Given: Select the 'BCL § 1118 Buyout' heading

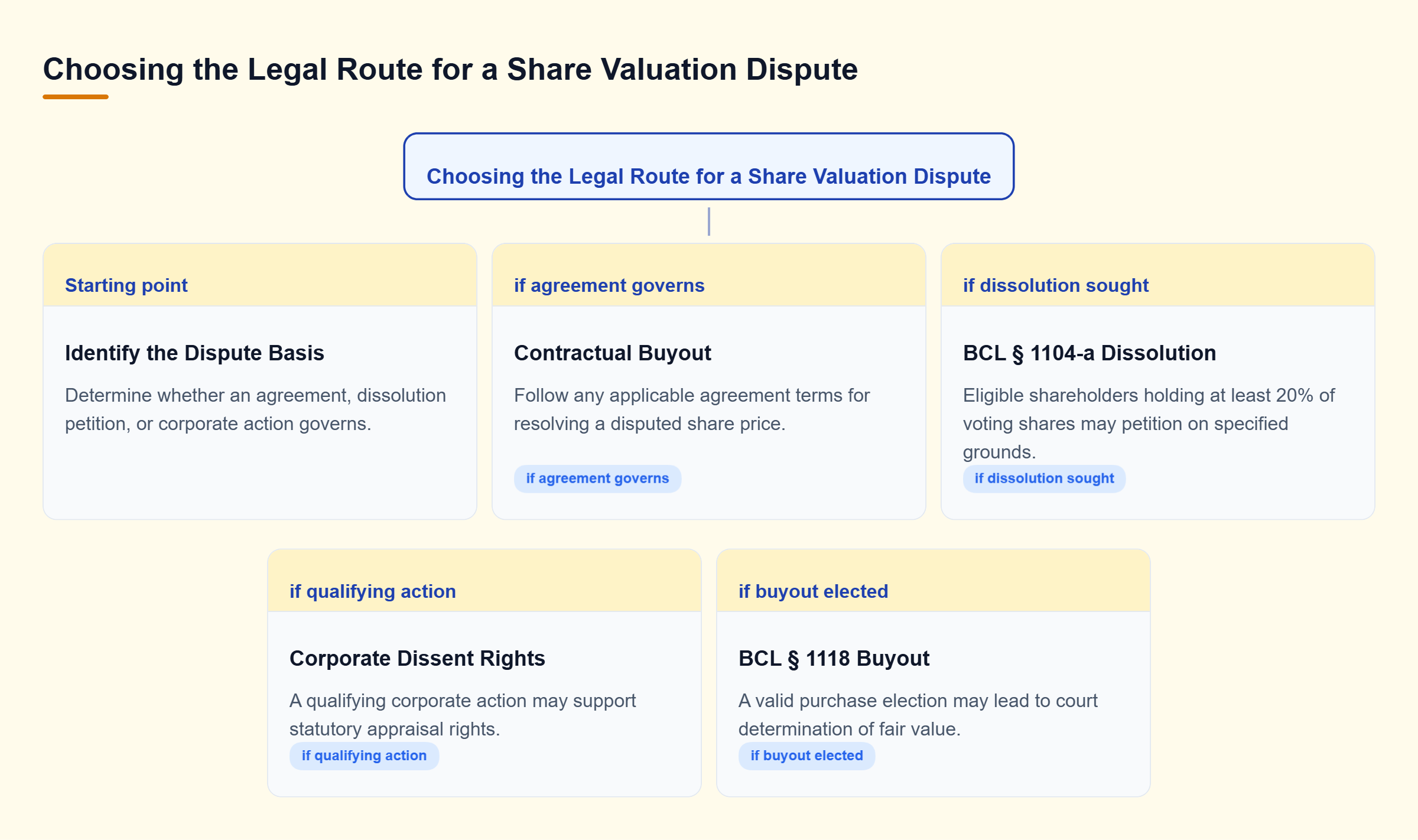Looking at the screenshot, I should (834, 659).
